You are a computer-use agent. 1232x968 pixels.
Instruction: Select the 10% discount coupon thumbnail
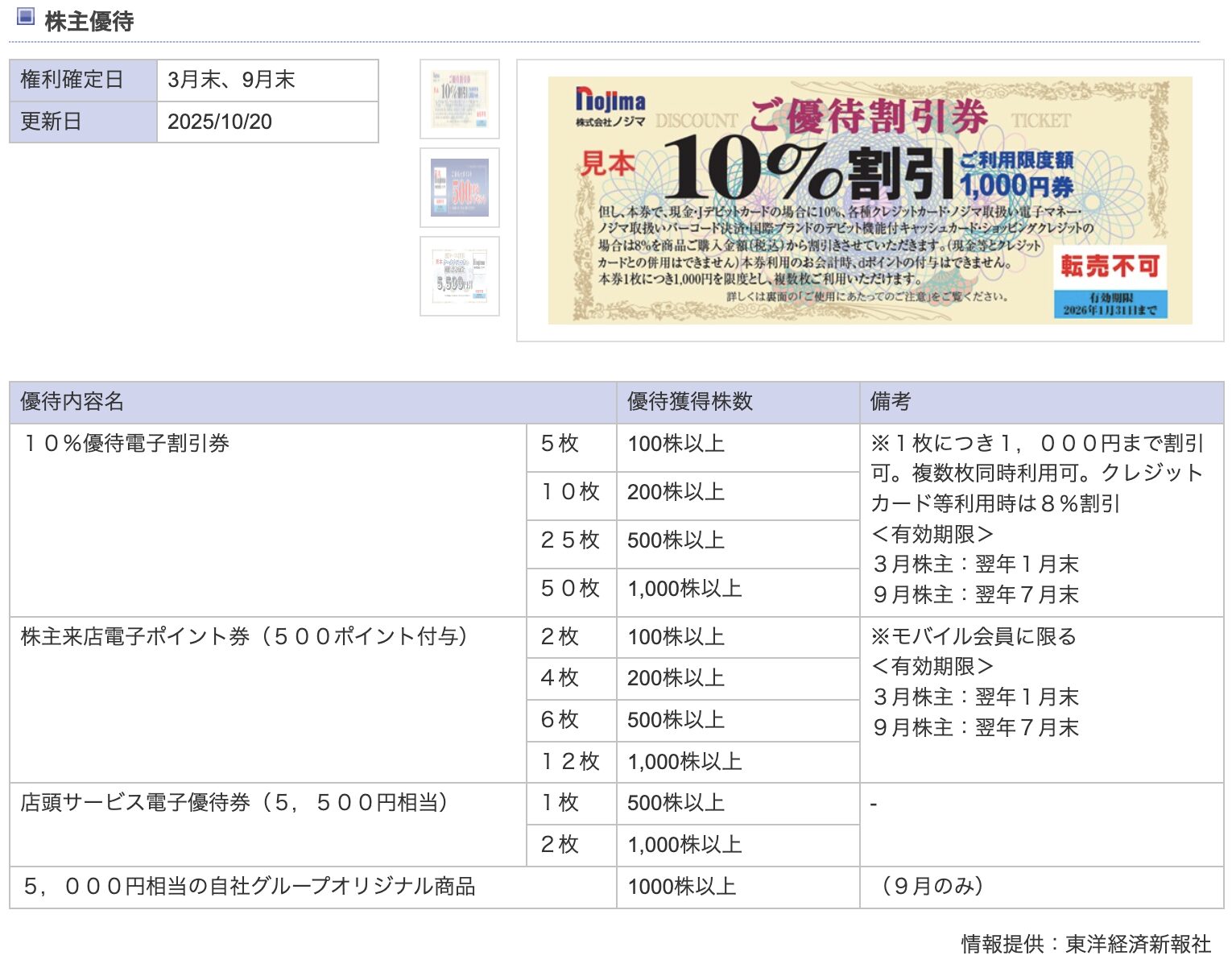[459, 99]
